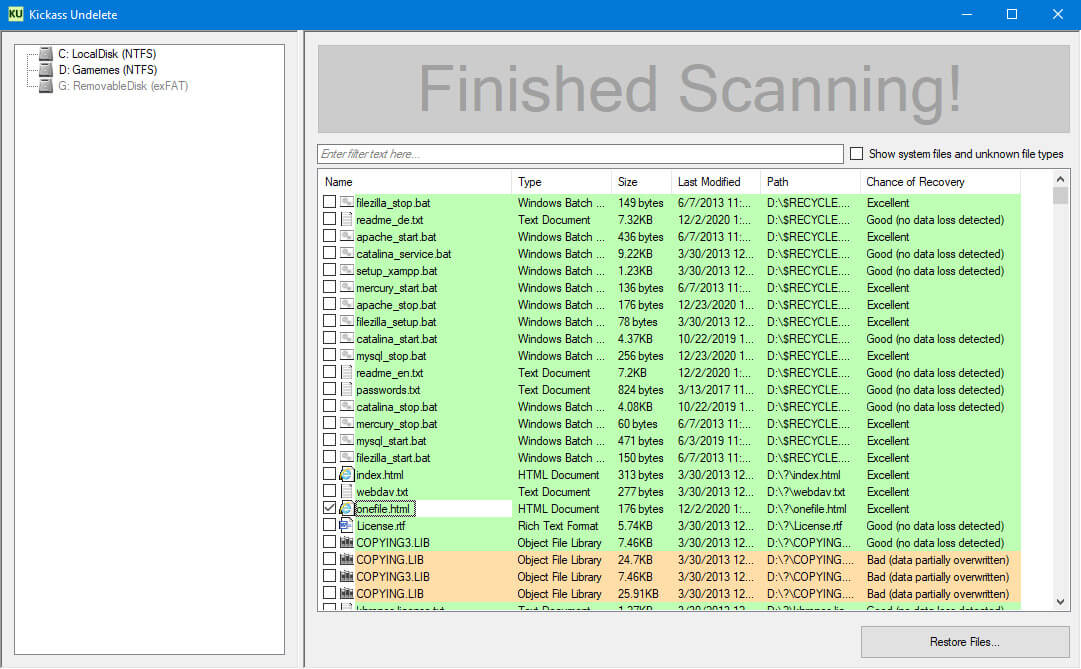
Task: Click the batch icon of mercury_start.bat
Action: pos(347,288)
